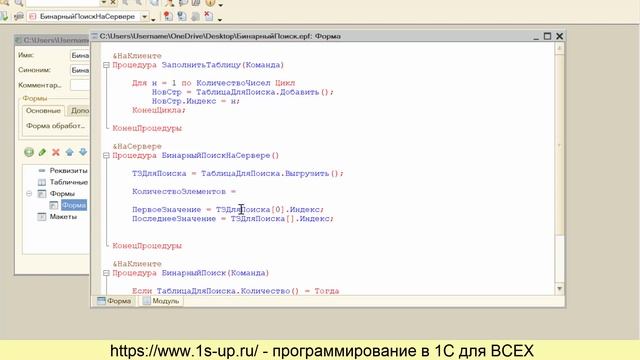Image resolution: width=640 pixels, height=360 pixels.
Task: Select the highlighted Форма tree item
Action: point(74,205)
